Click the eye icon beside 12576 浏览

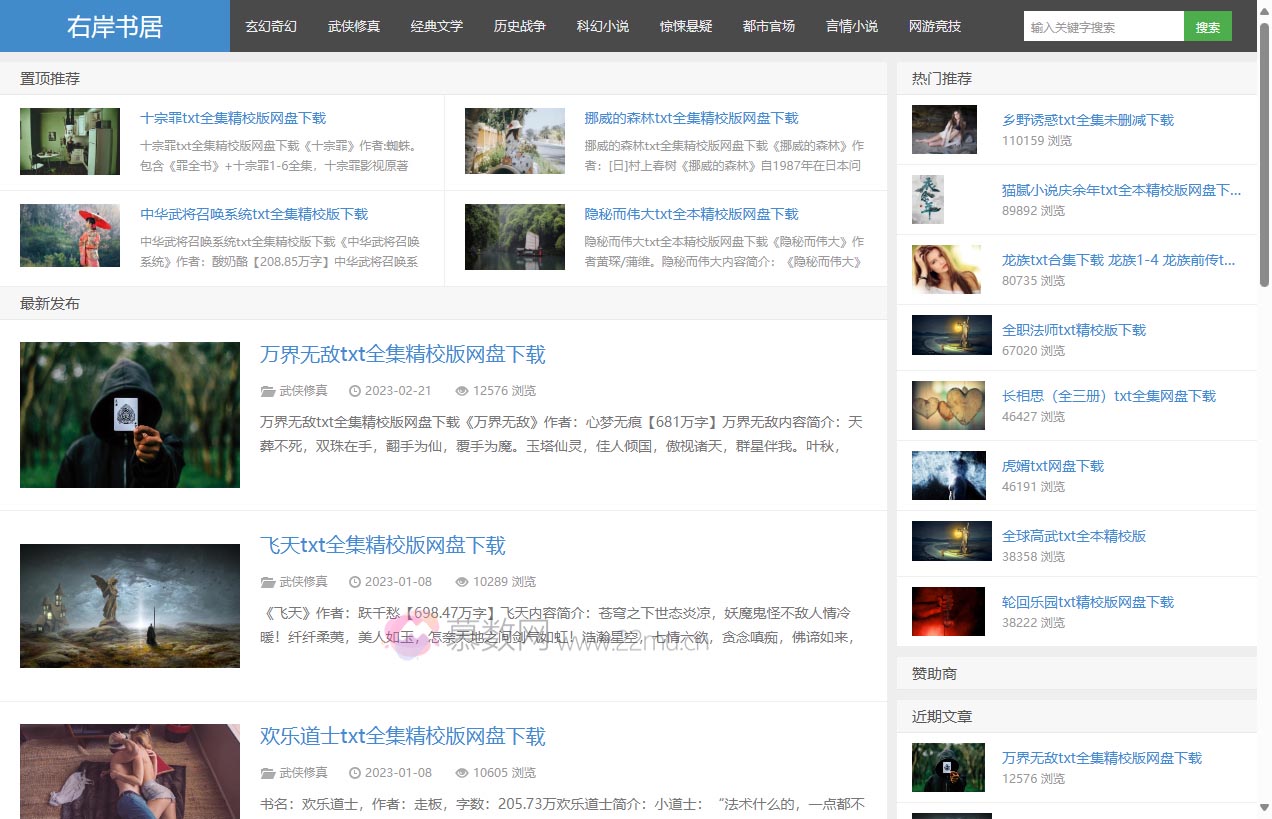pos(461,391)
